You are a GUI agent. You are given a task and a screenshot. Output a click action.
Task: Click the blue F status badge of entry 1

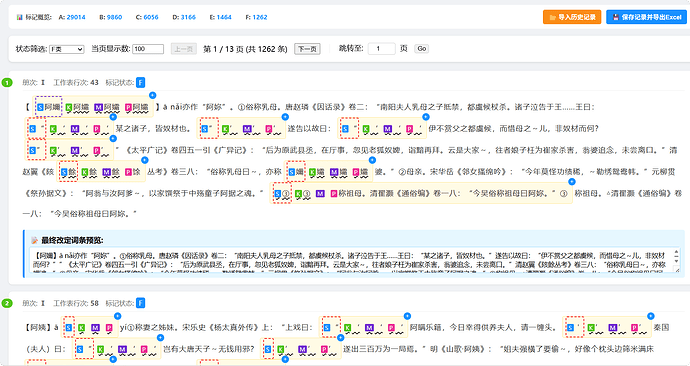tap(140, 82)
